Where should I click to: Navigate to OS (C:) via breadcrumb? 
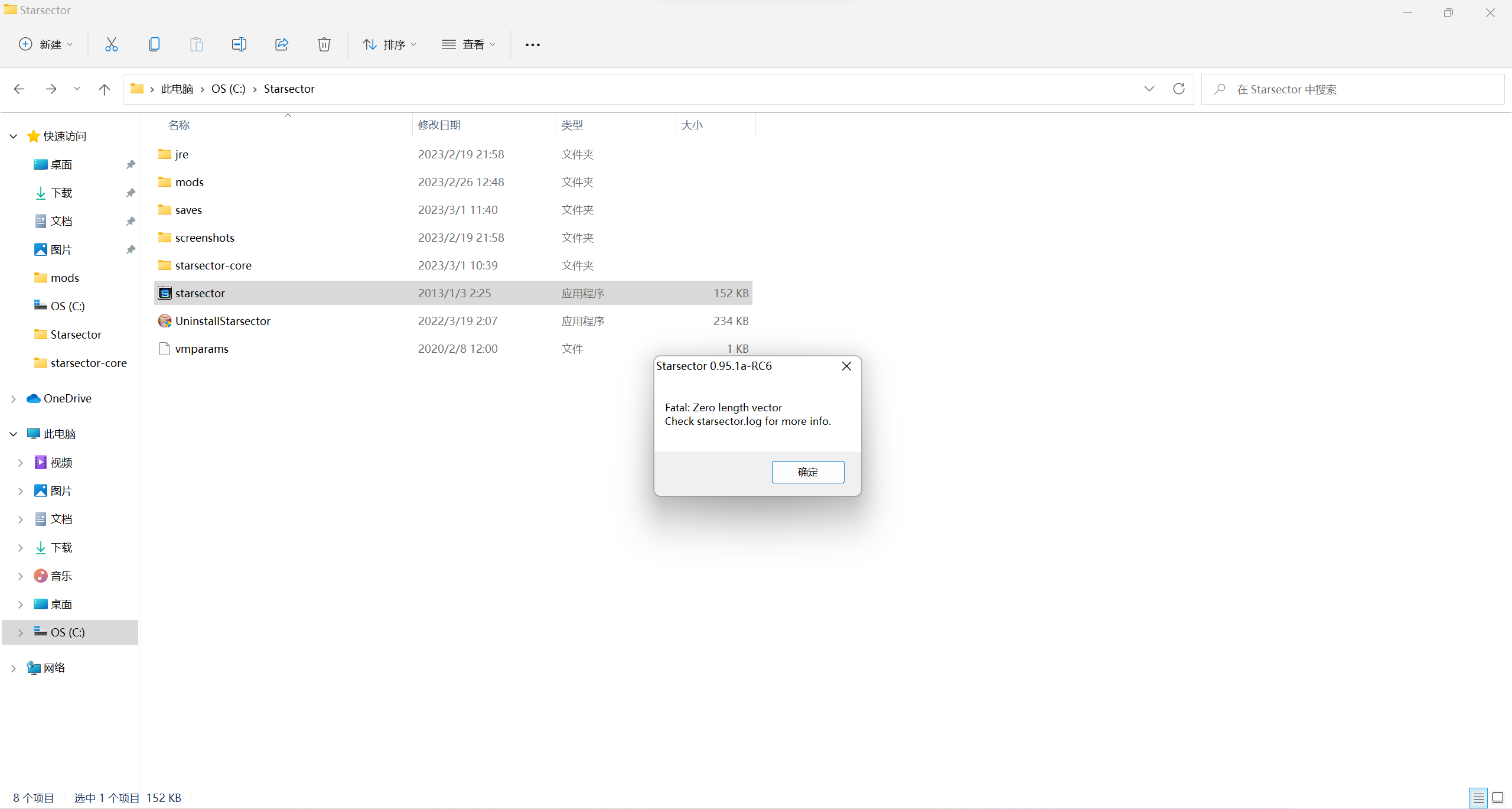228,89
